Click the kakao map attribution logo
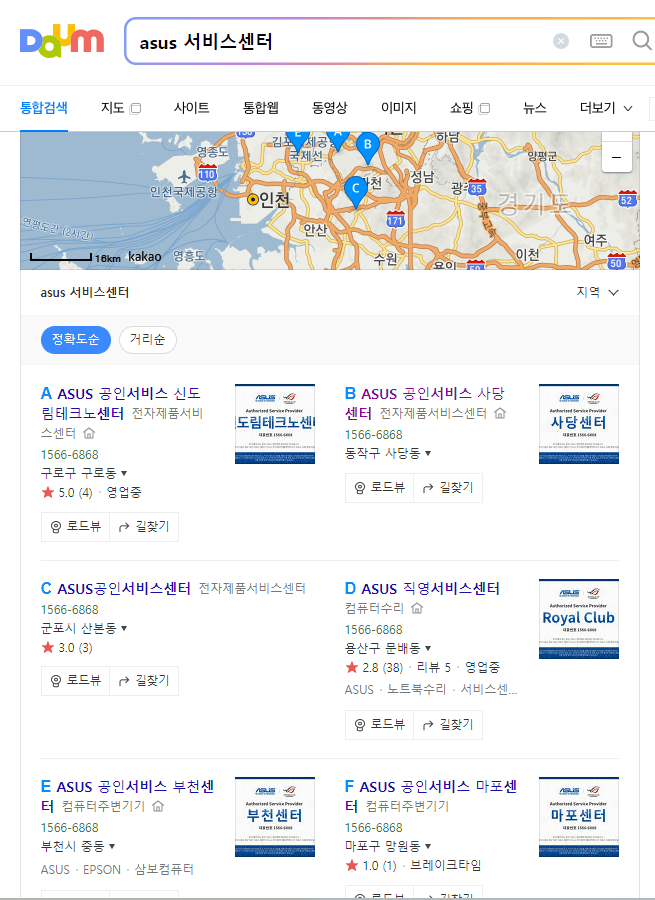The image size is (655, 900). click(x=145, y=257)
